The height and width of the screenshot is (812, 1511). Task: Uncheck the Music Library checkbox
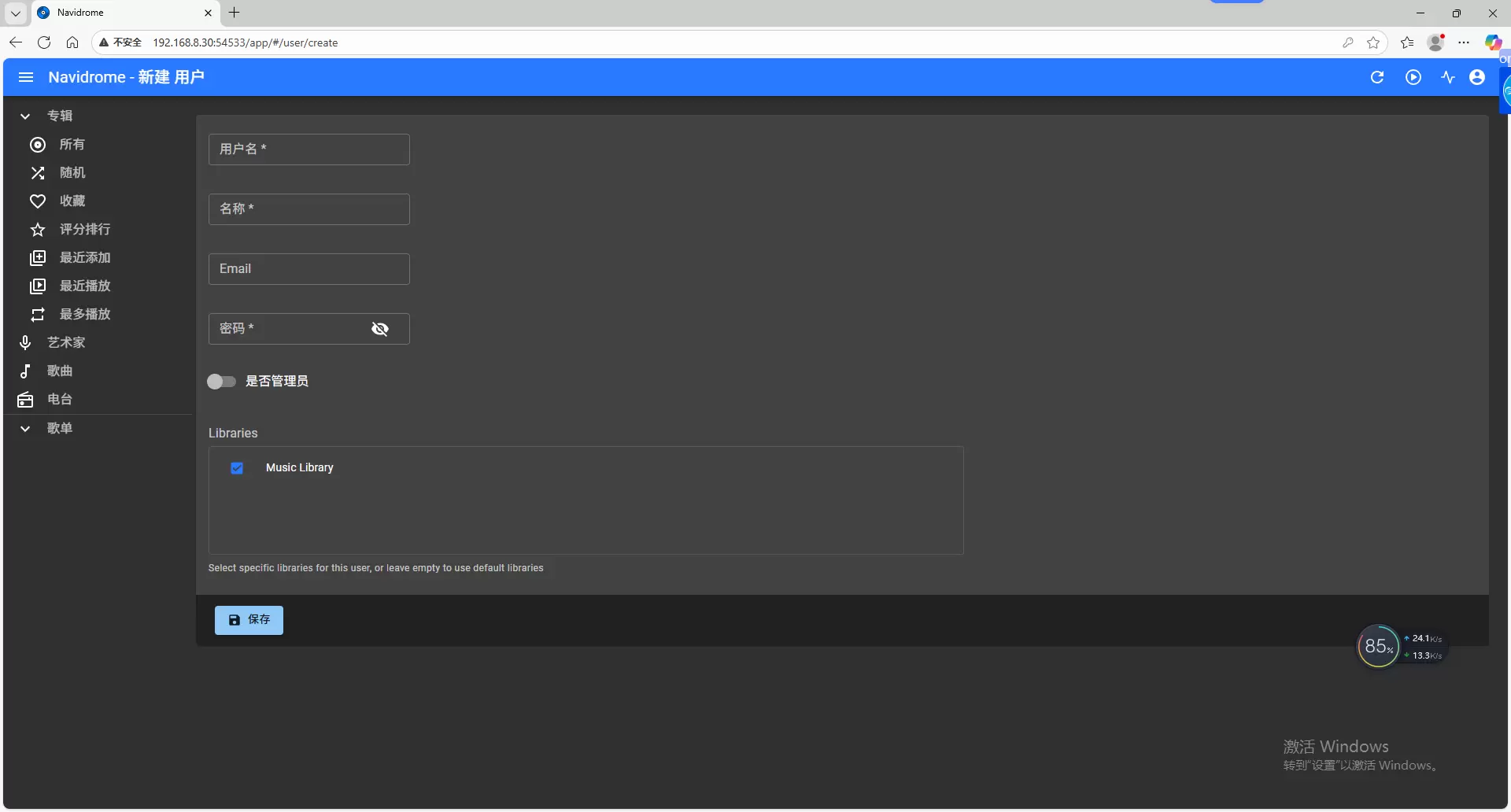click(x=237, y=468)
